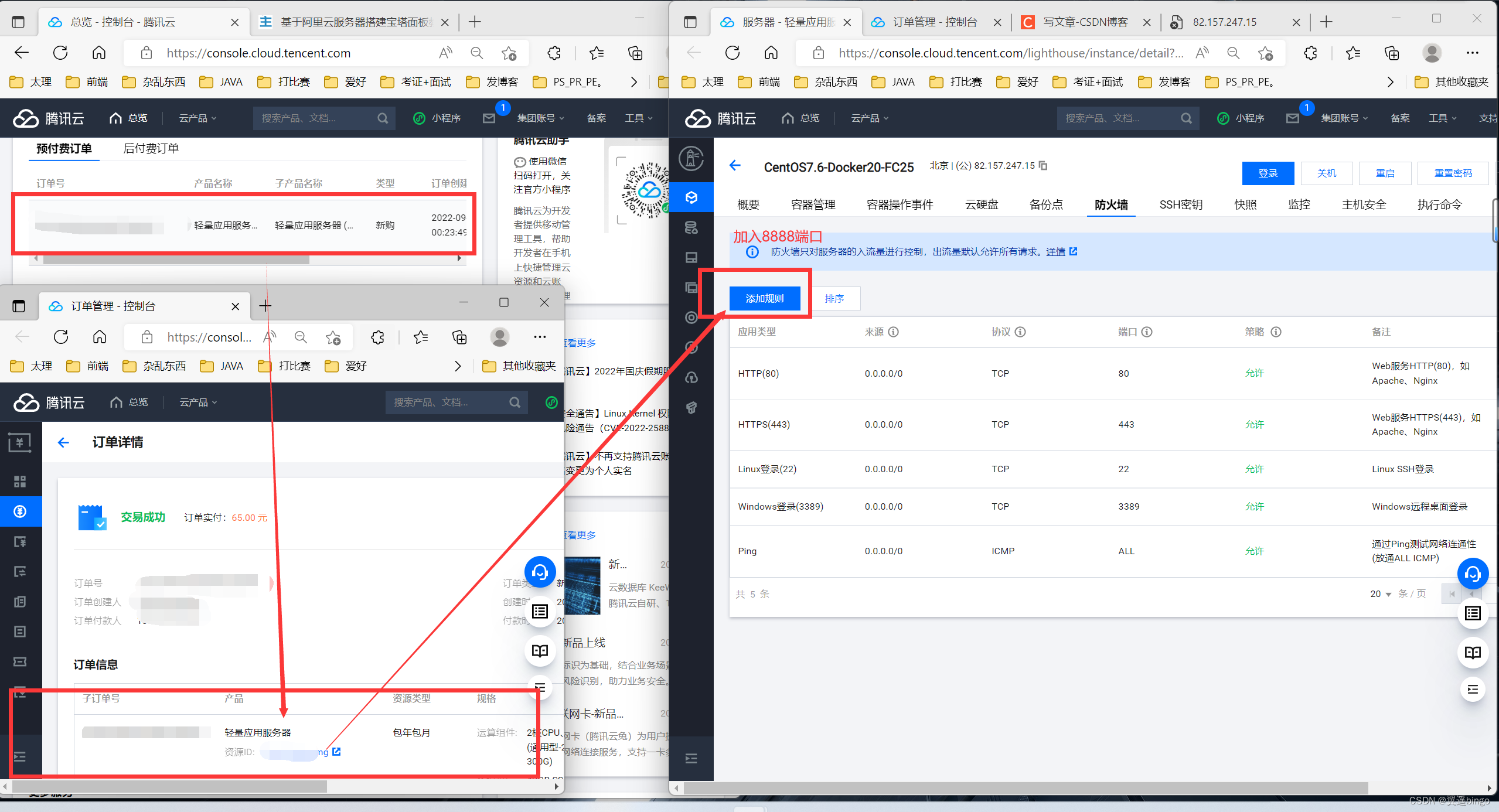Expand the collapsed sidebar menu icon in right window
The height and width of the screenshot is (812, 1499).
tap(691, 759)
